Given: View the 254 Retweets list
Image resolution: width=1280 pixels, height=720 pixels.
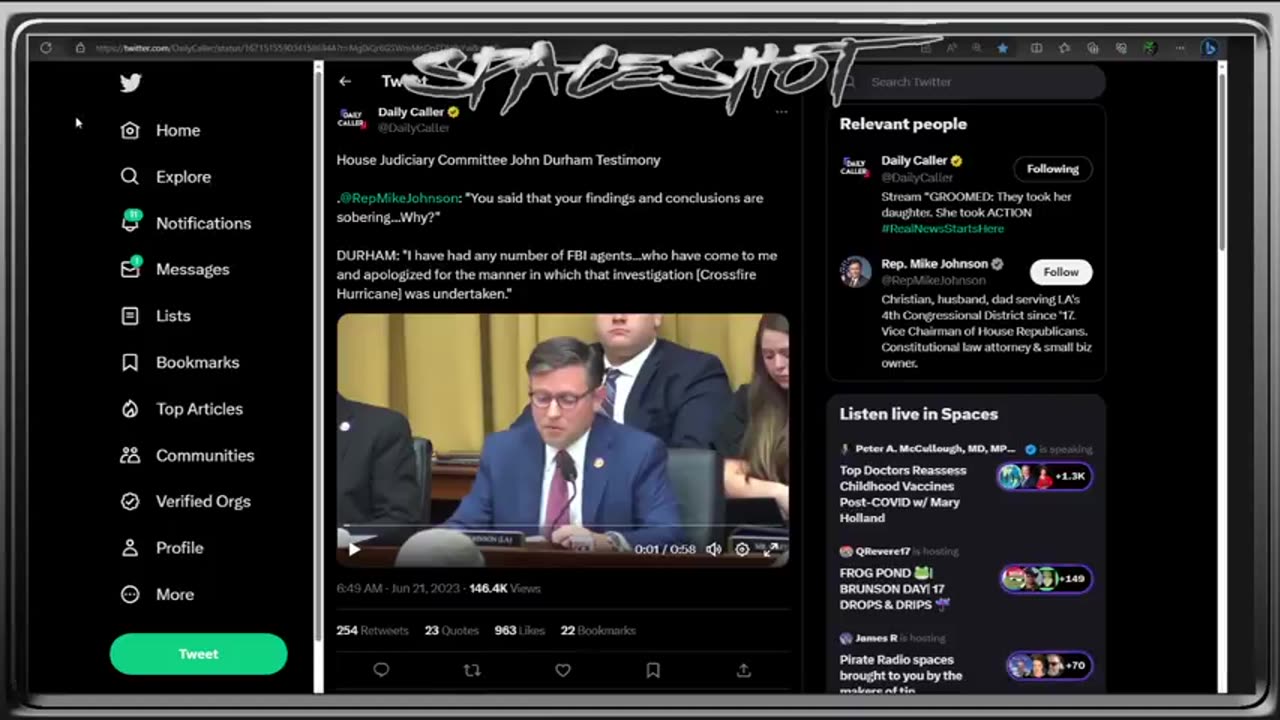Looking at the screenshot, I should [373, 630].
